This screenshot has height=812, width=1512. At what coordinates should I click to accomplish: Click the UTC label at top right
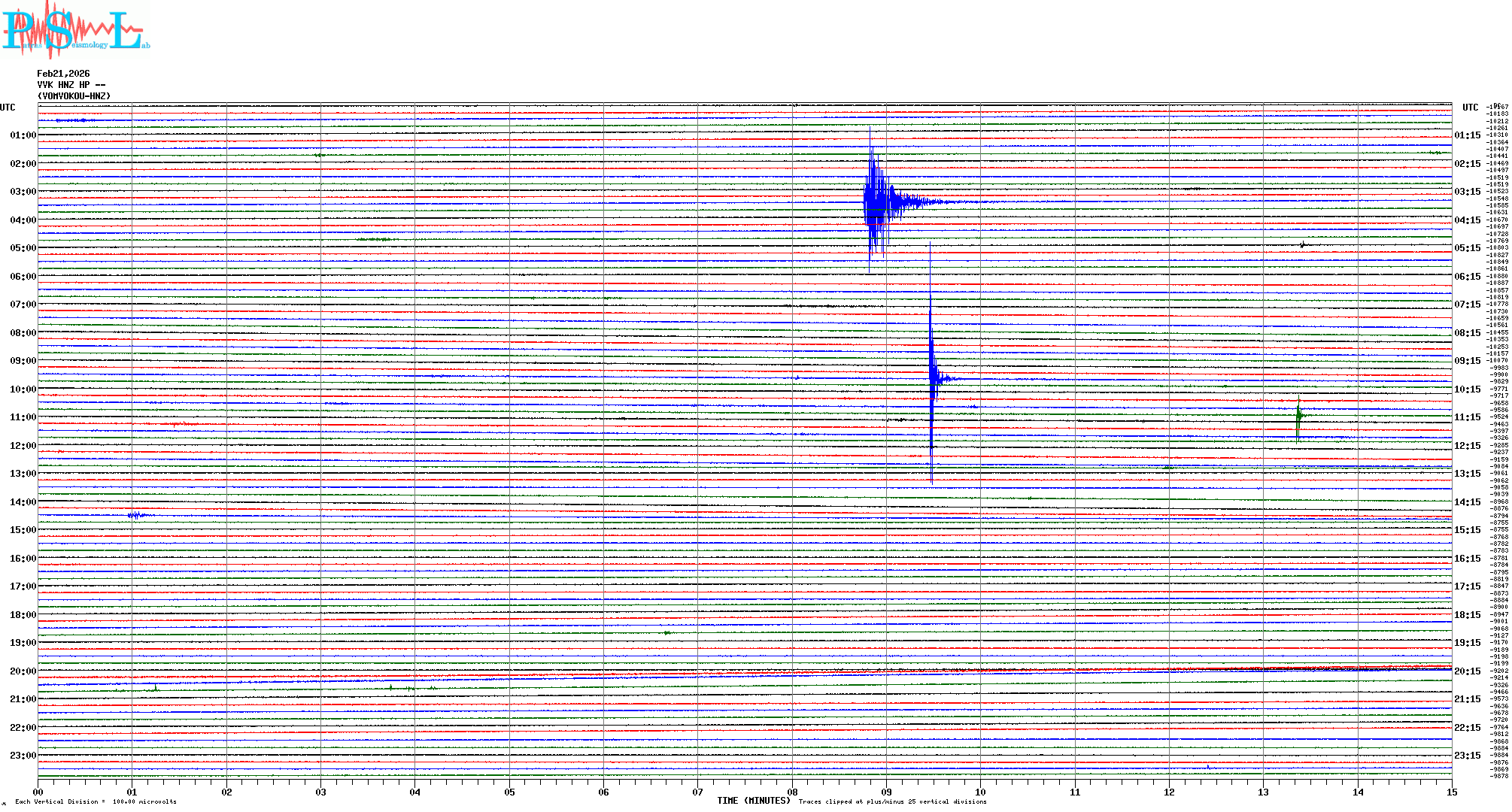[x=1470, y=108]
